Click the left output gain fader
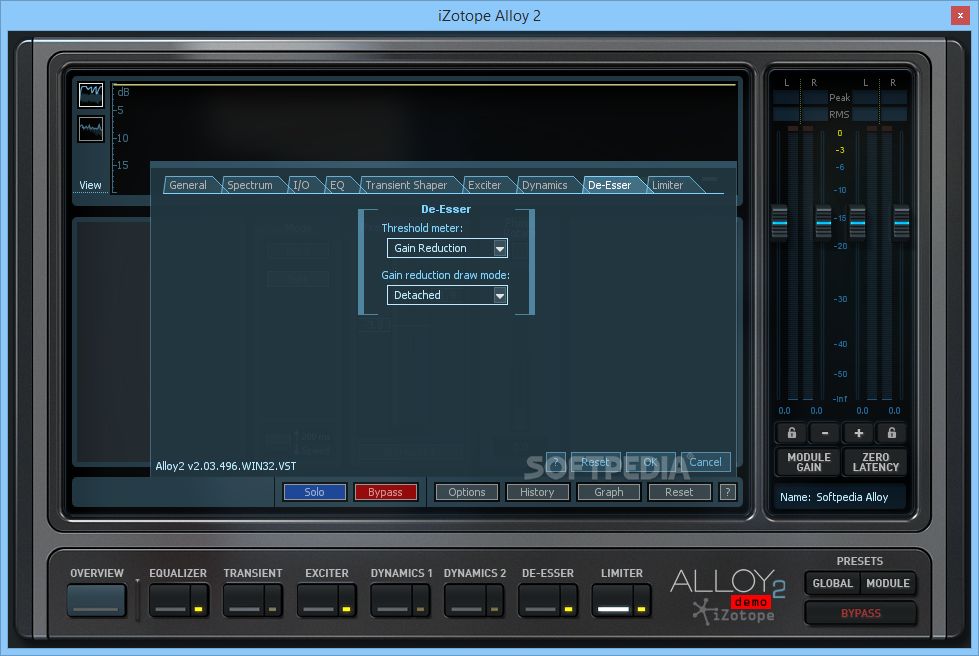This screenshot has width=979, height=656. click(x=858, y=222)
